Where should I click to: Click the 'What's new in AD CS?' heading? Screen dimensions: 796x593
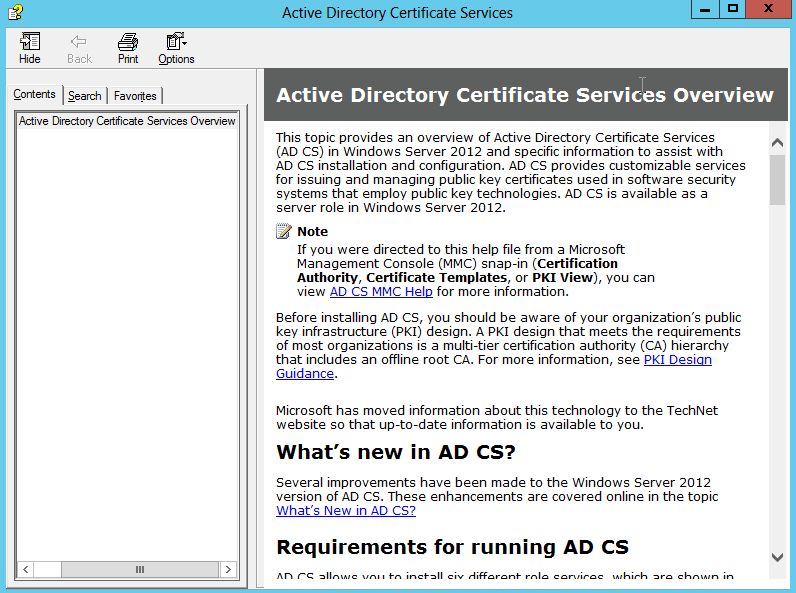pos(396,452)
